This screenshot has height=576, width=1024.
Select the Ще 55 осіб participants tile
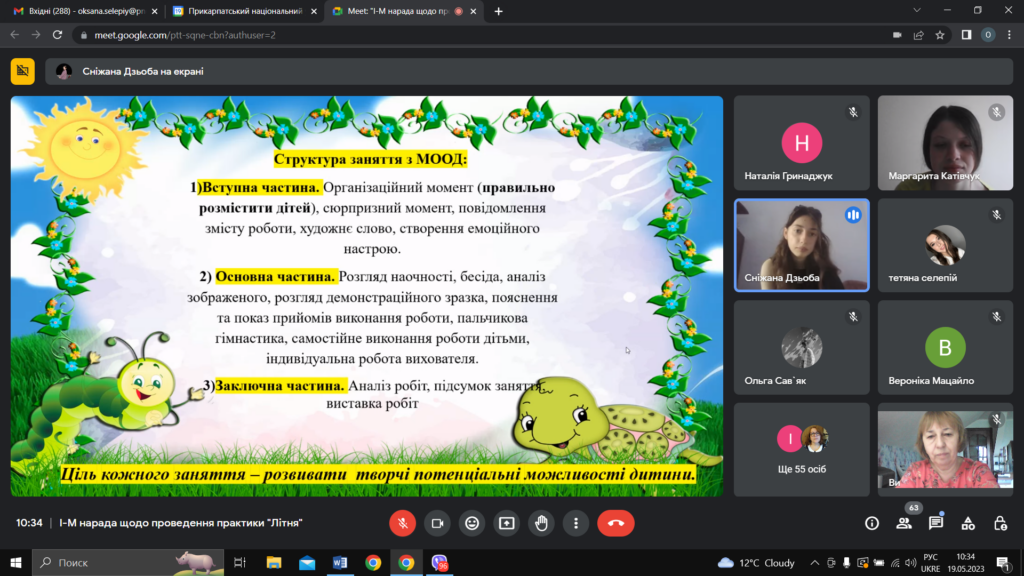point(801,449)
